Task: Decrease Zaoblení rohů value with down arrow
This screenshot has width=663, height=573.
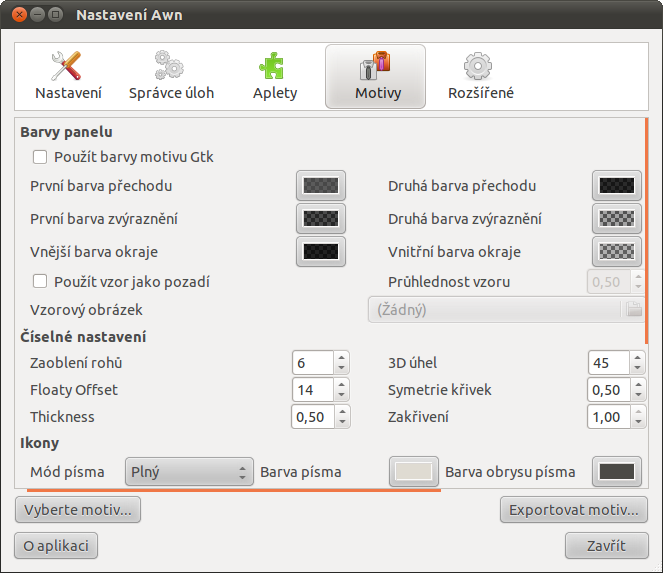Action: [342, 368]
